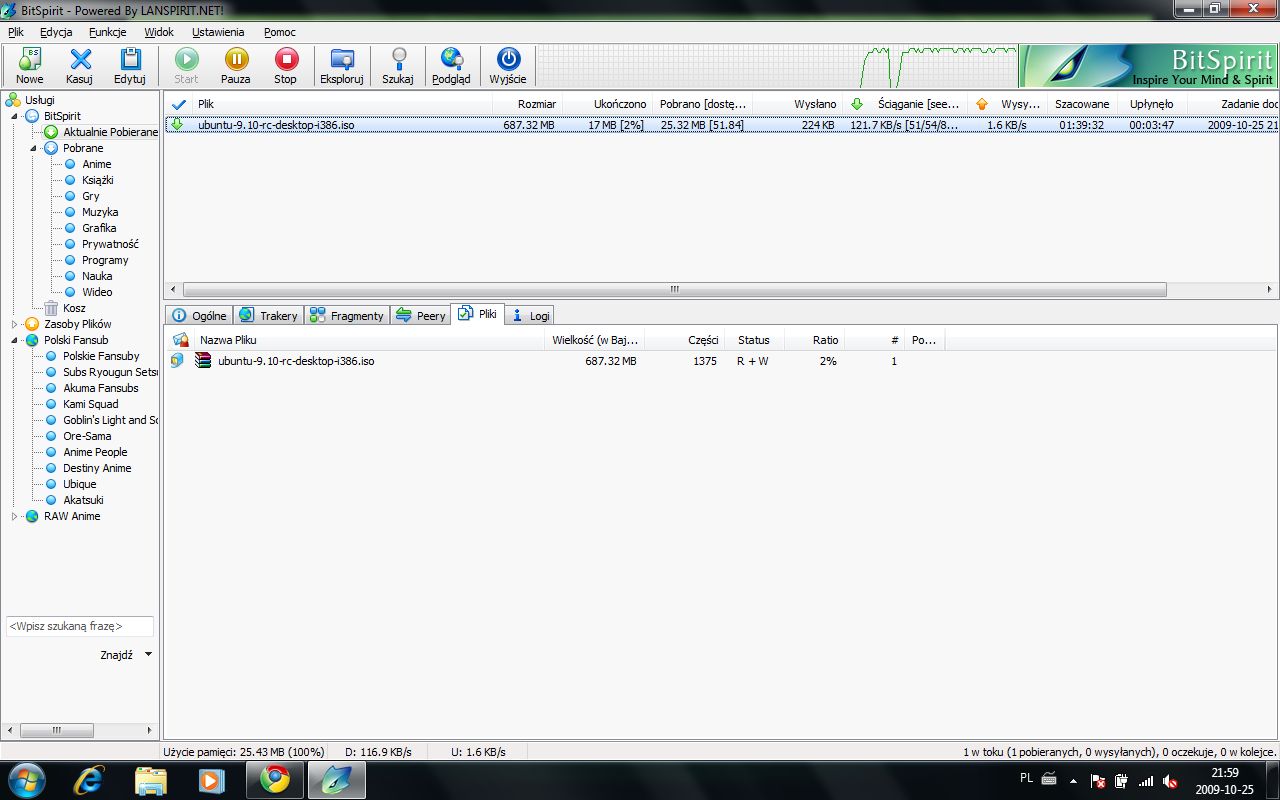
Task: Open the Ustawienia menu
Action: 218,32
